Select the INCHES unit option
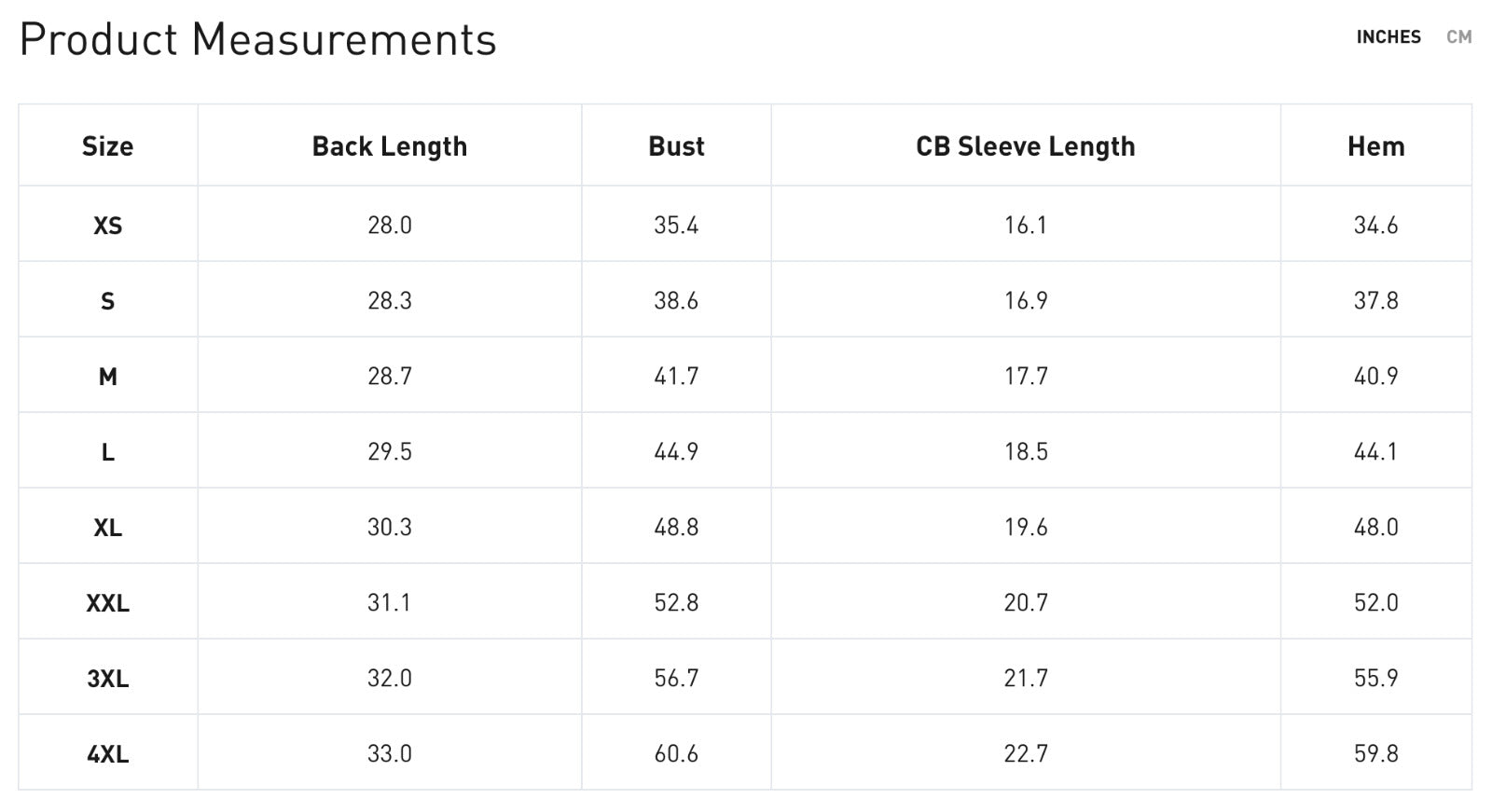This screenshot has height=812, width=1492. click(x=1388, y=37)
